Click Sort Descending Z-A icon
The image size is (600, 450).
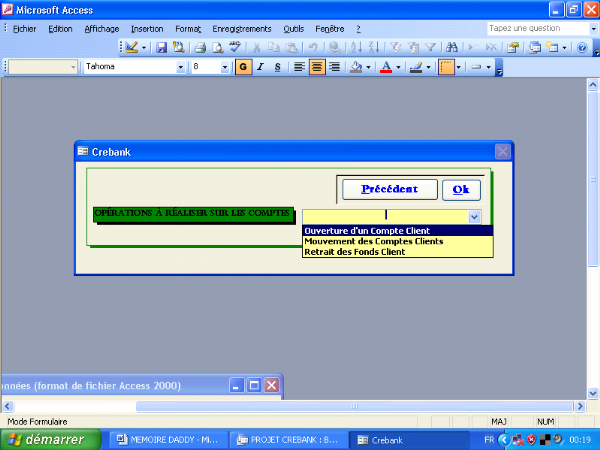click(x=374, y=47)
